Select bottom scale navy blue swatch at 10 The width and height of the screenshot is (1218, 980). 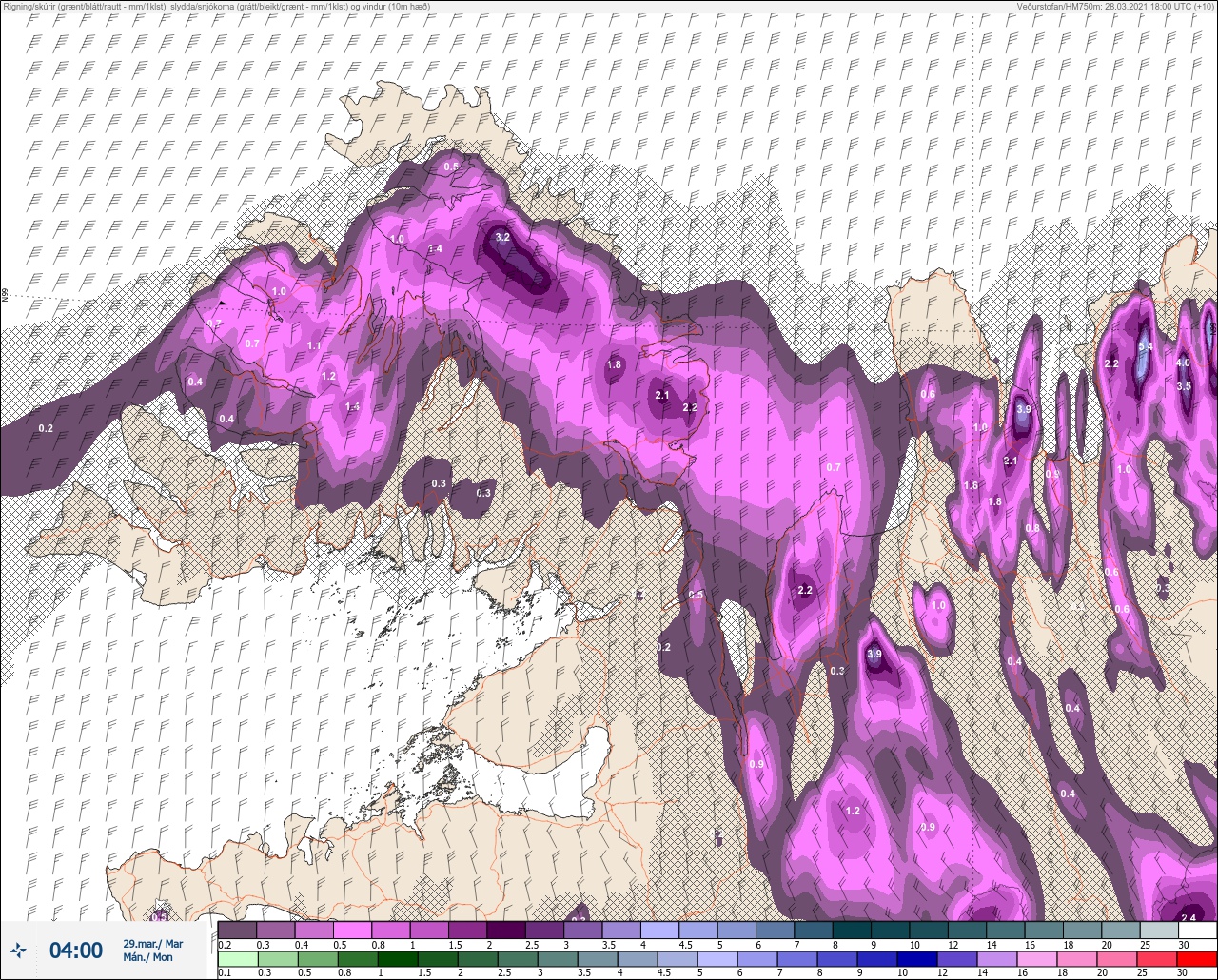[x=917, y=959]
